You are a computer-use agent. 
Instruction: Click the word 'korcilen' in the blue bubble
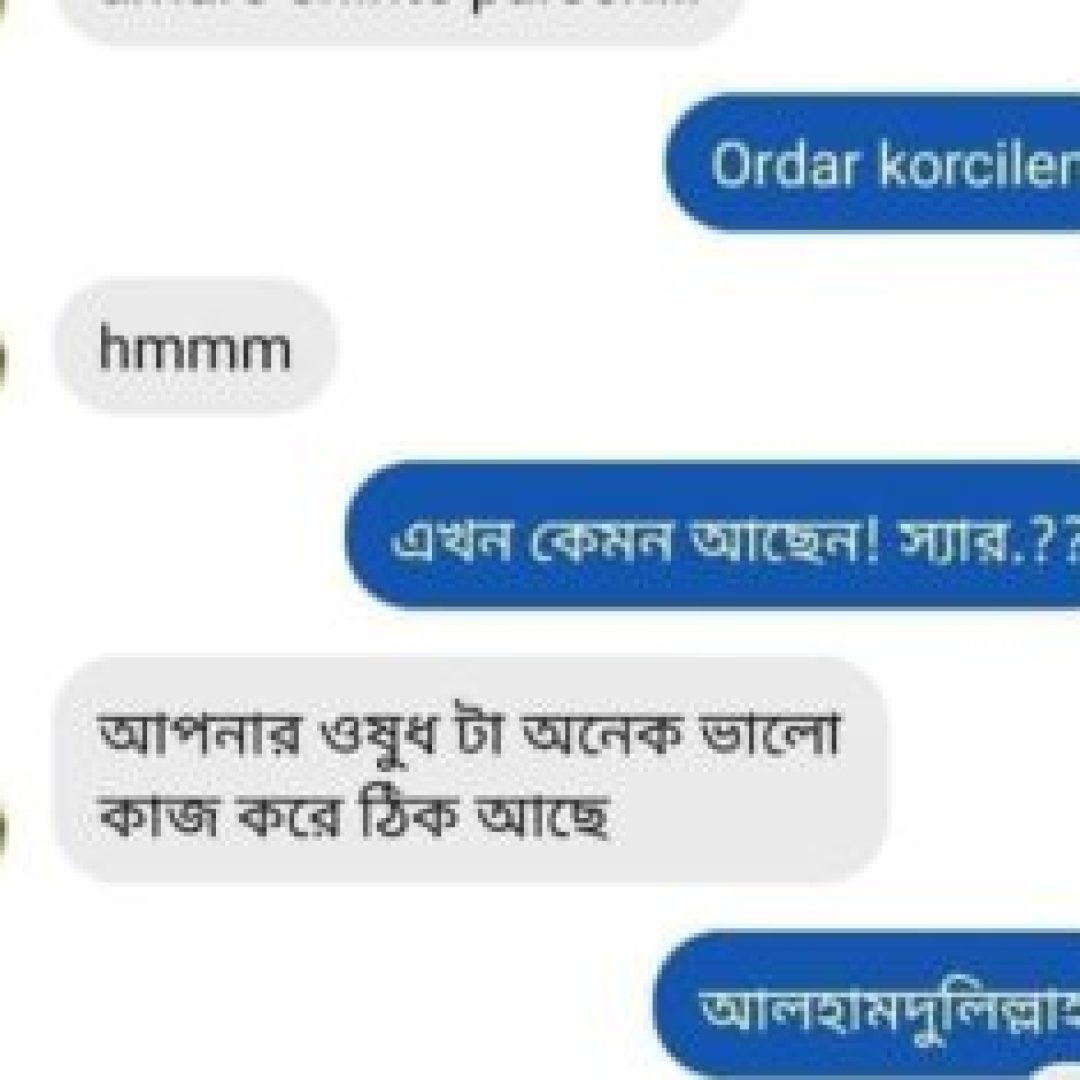[x=979, y=165]
